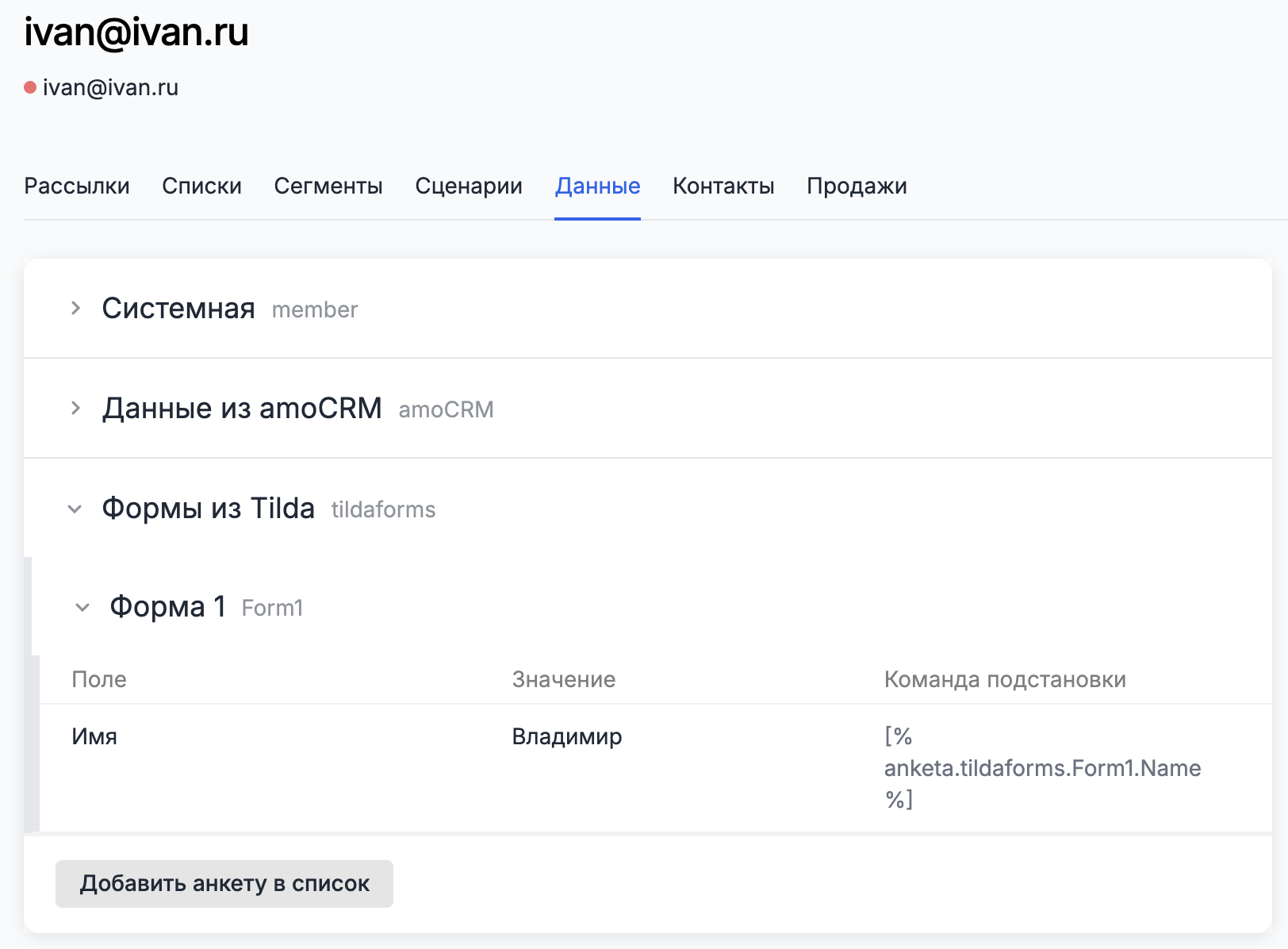The width and height of the screenshot is (1288, 949).
Task: Open the Списки tab
Action: pyautogui.click(x=201, y=186)
